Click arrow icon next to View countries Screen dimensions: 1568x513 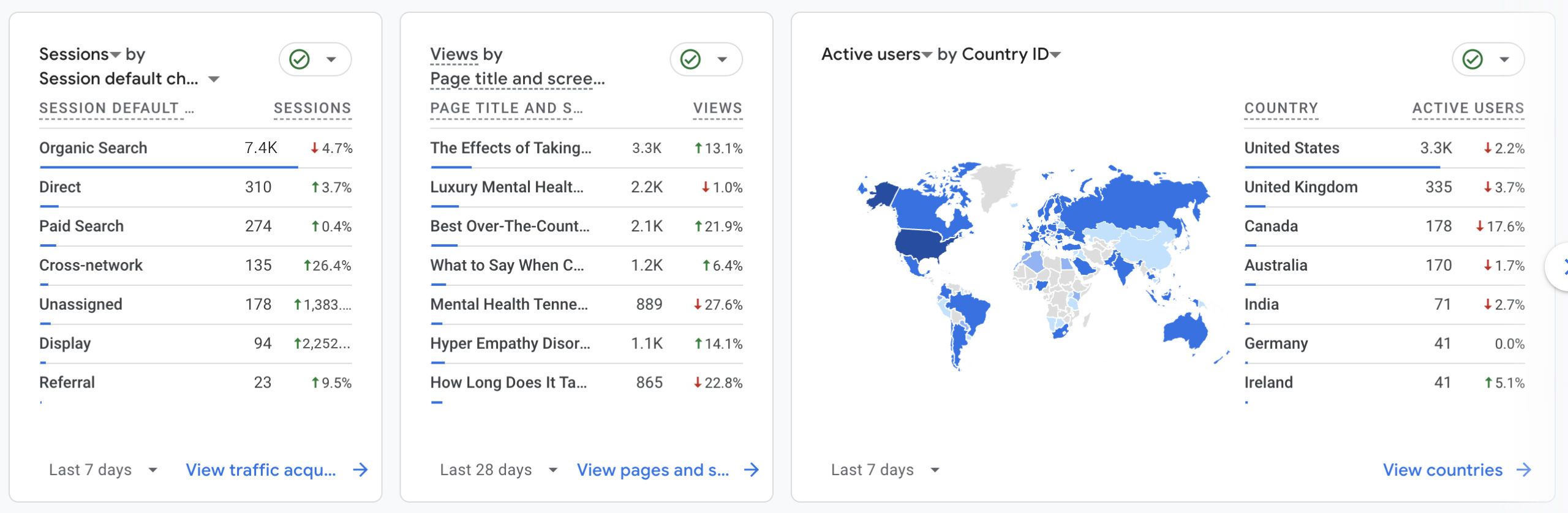pos(1524,470)
